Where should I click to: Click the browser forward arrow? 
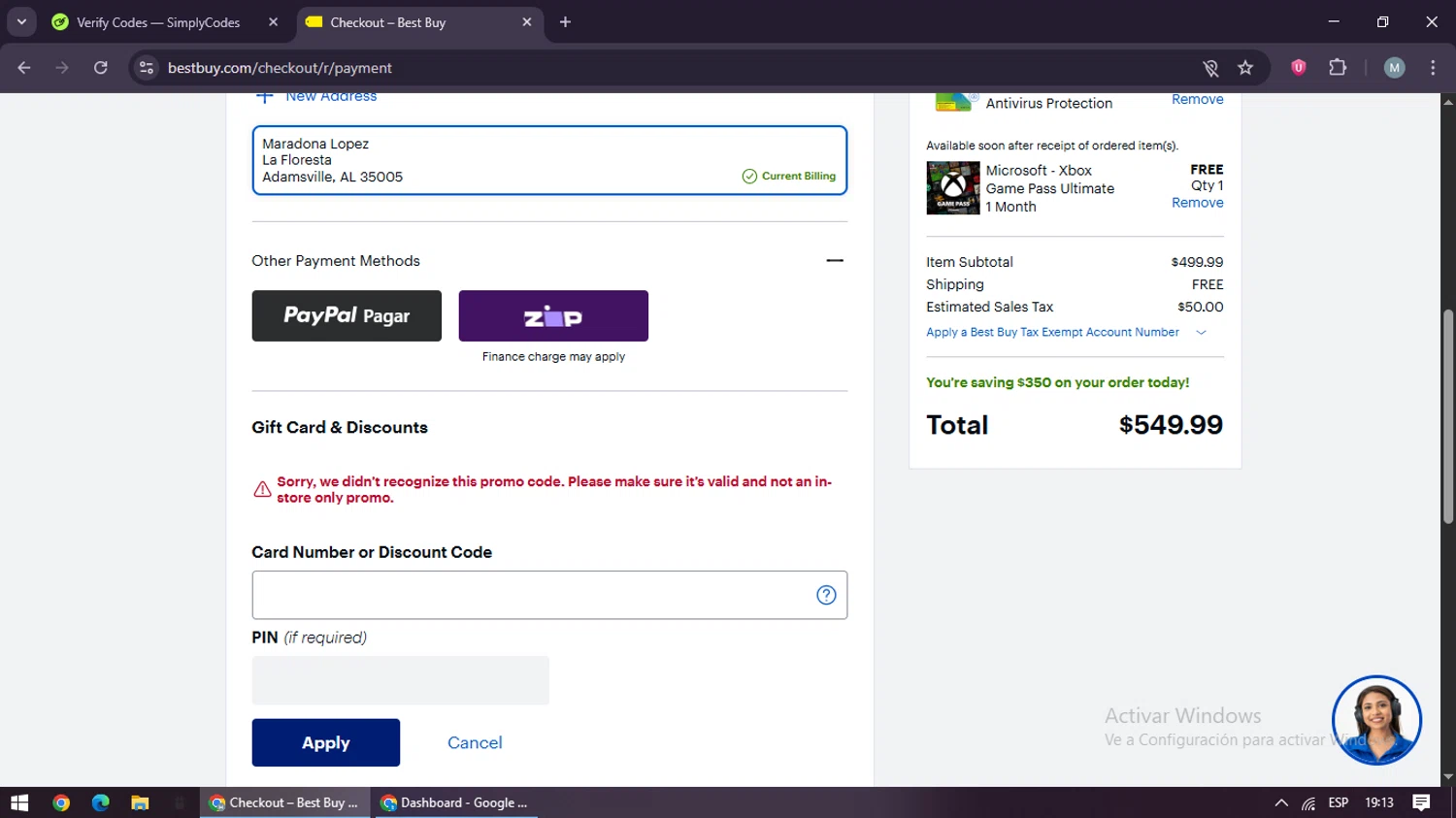click(62, 68)
